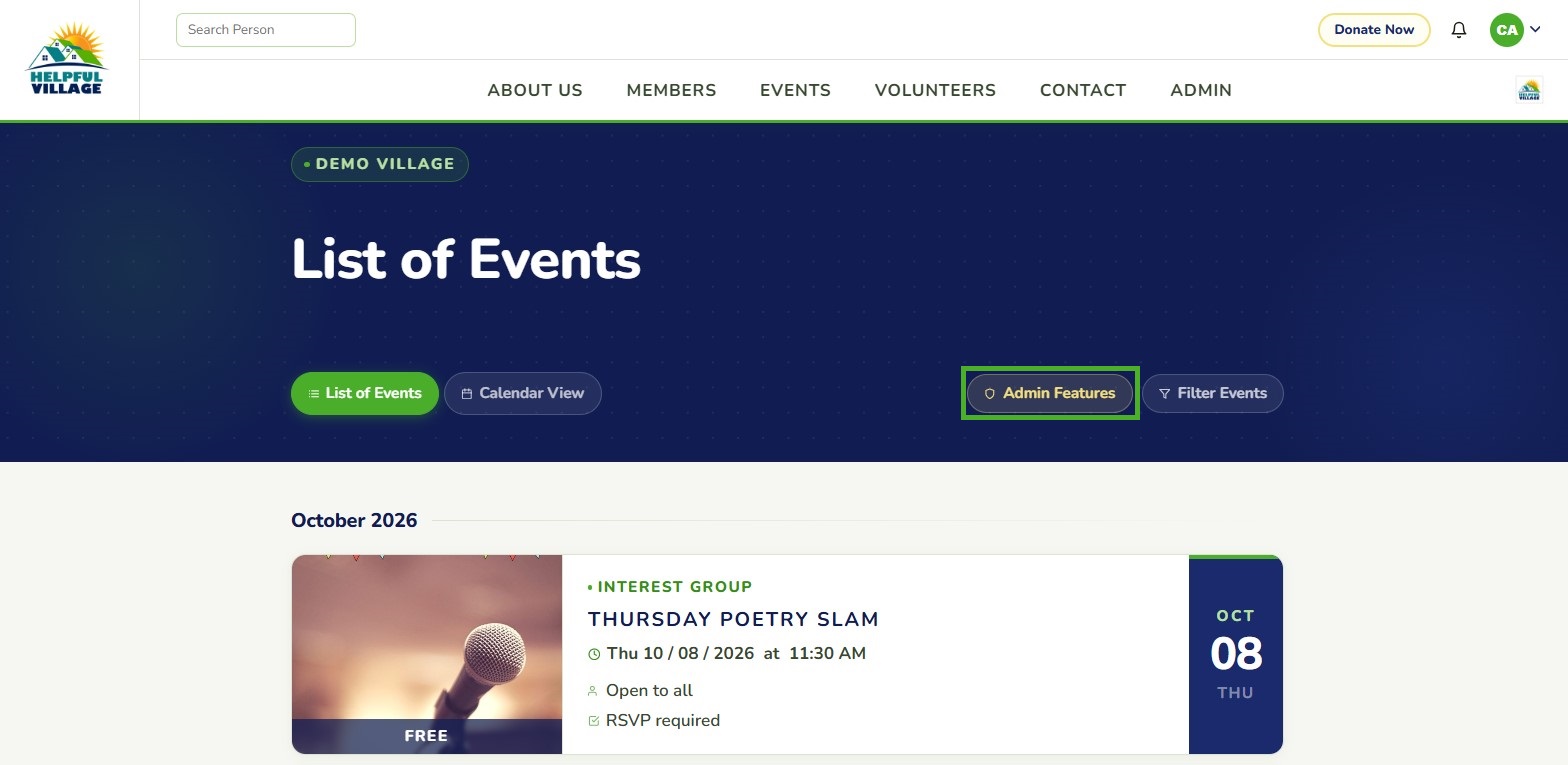Image resolution: width=1568 pixels, height=765 pixels.
Task: Click the shield icon in Admin Features
Action: click(x=989, y=394)
